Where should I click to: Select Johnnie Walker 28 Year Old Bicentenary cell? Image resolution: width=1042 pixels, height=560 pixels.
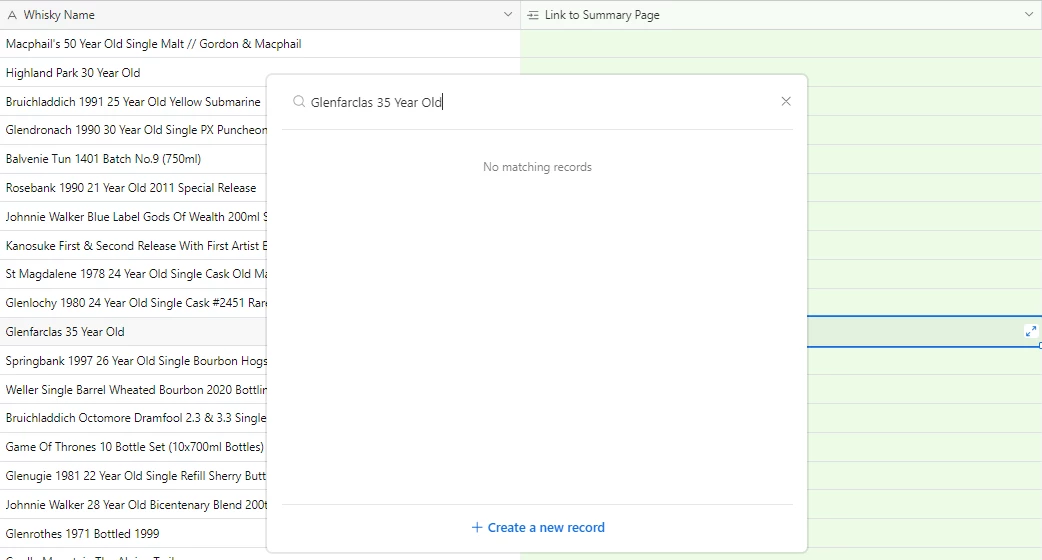[x=133, y=505]
